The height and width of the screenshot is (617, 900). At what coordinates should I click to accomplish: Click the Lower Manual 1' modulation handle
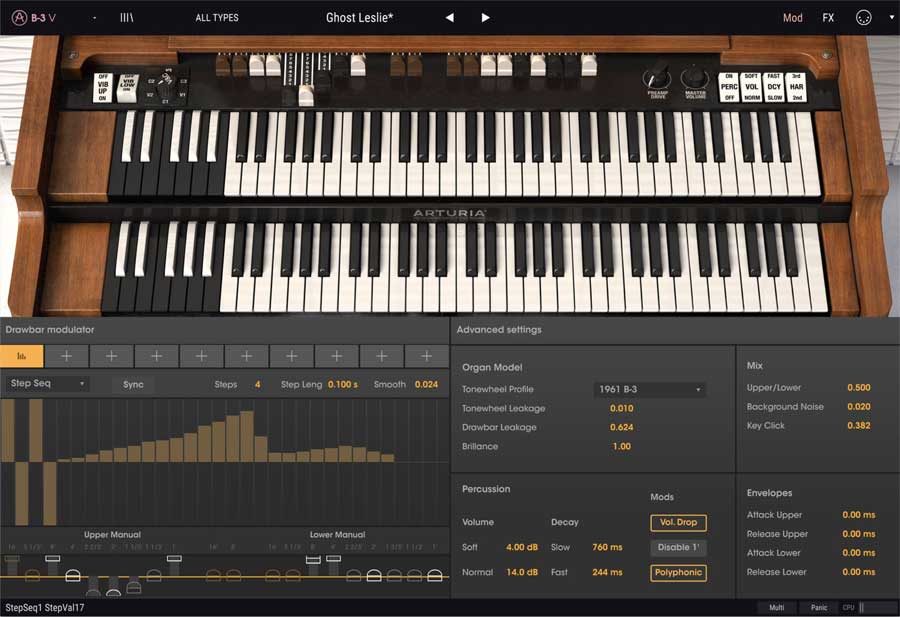pos(435,575)
